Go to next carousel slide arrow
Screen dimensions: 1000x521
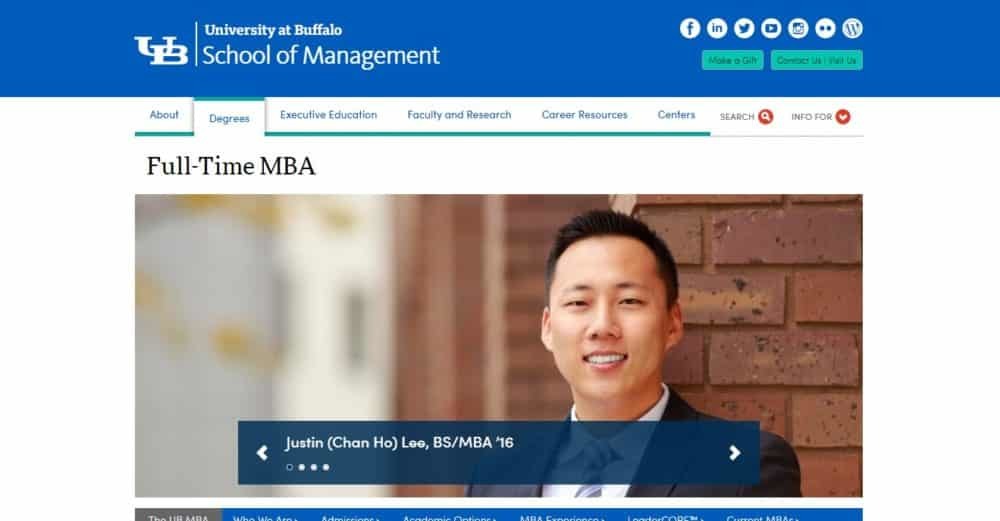pyautogui.click(x=735, y=453)
